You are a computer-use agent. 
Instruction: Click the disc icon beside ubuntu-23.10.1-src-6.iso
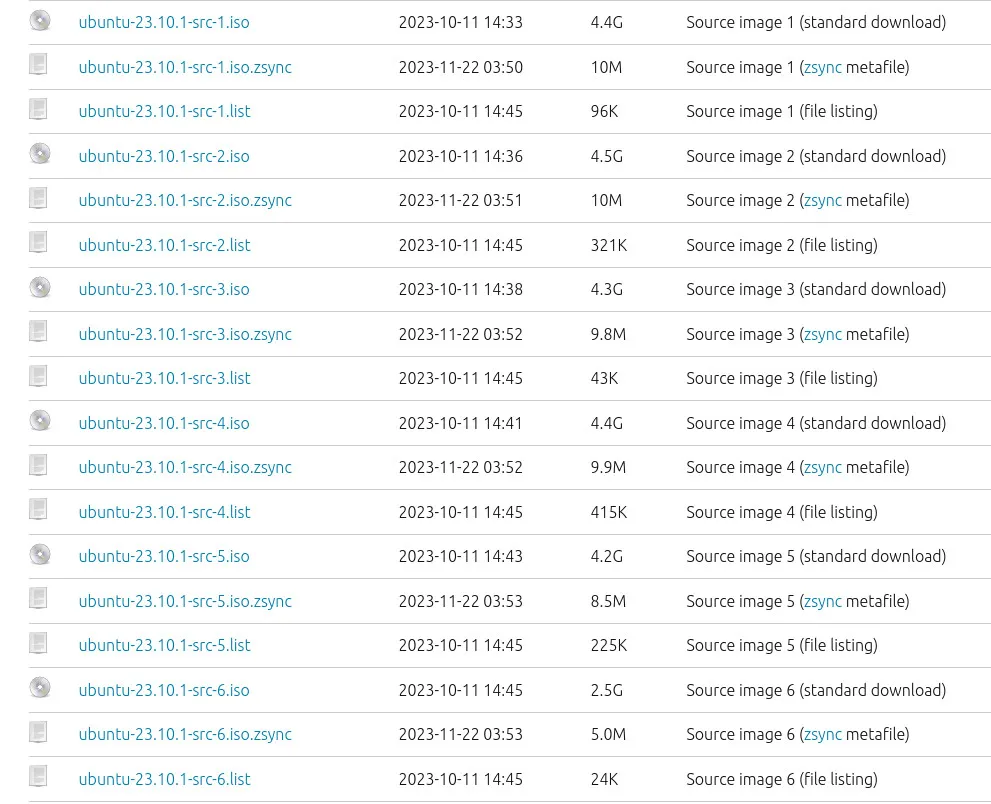(x=39, y=689)
